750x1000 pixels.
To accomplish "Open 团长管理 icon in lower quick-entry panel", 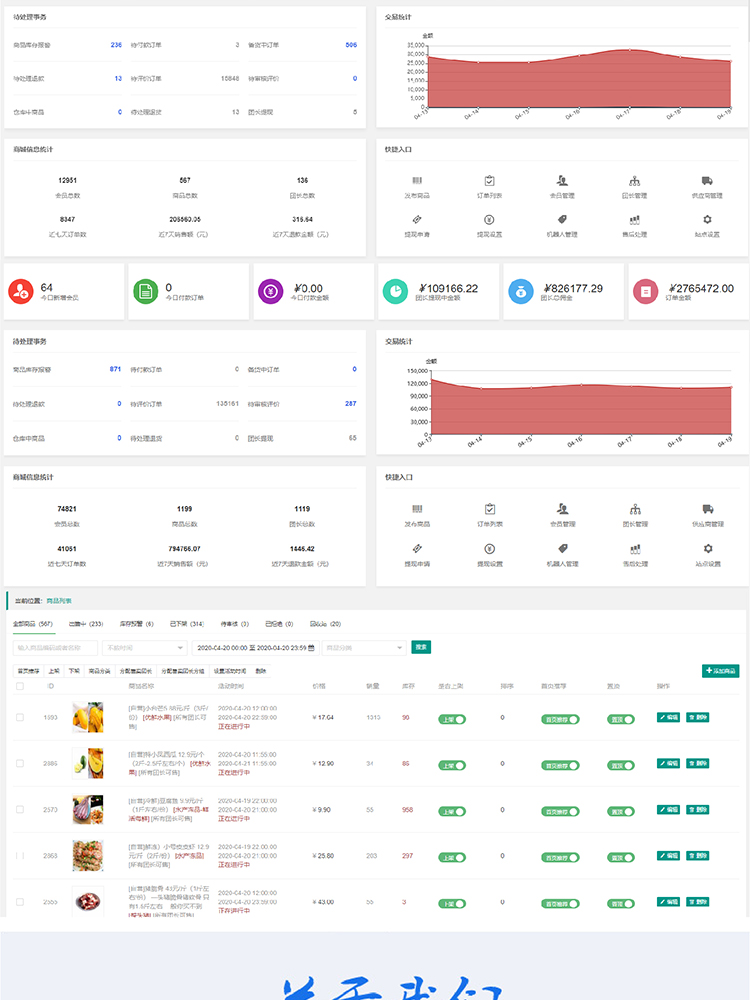I will 635,509.
